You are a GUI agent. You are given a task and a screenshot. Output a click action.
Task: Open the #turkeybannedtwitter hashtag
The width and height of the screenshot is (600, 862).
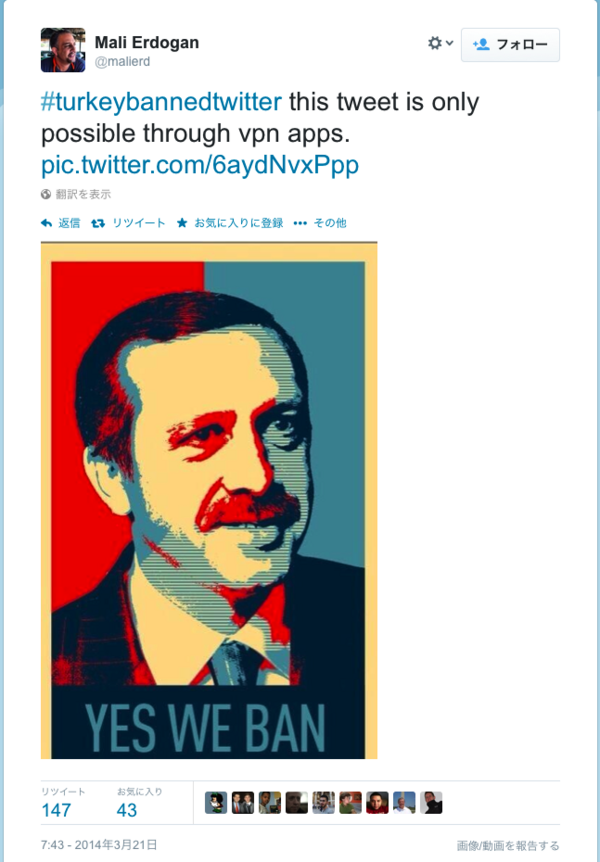(161, 102)
